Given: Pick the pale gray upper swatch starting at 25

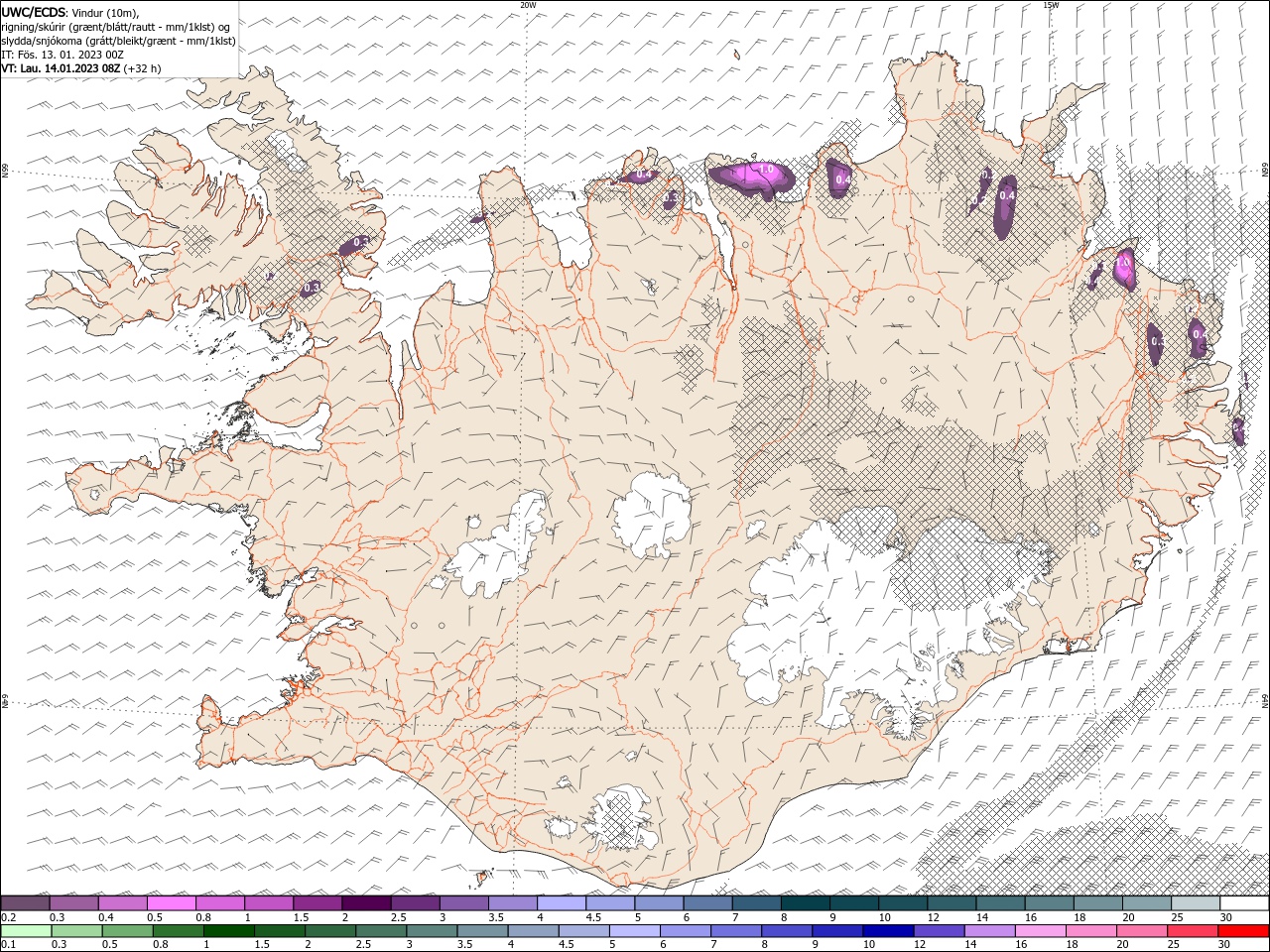Looking at the screenshot, I should click(1195, 903).
